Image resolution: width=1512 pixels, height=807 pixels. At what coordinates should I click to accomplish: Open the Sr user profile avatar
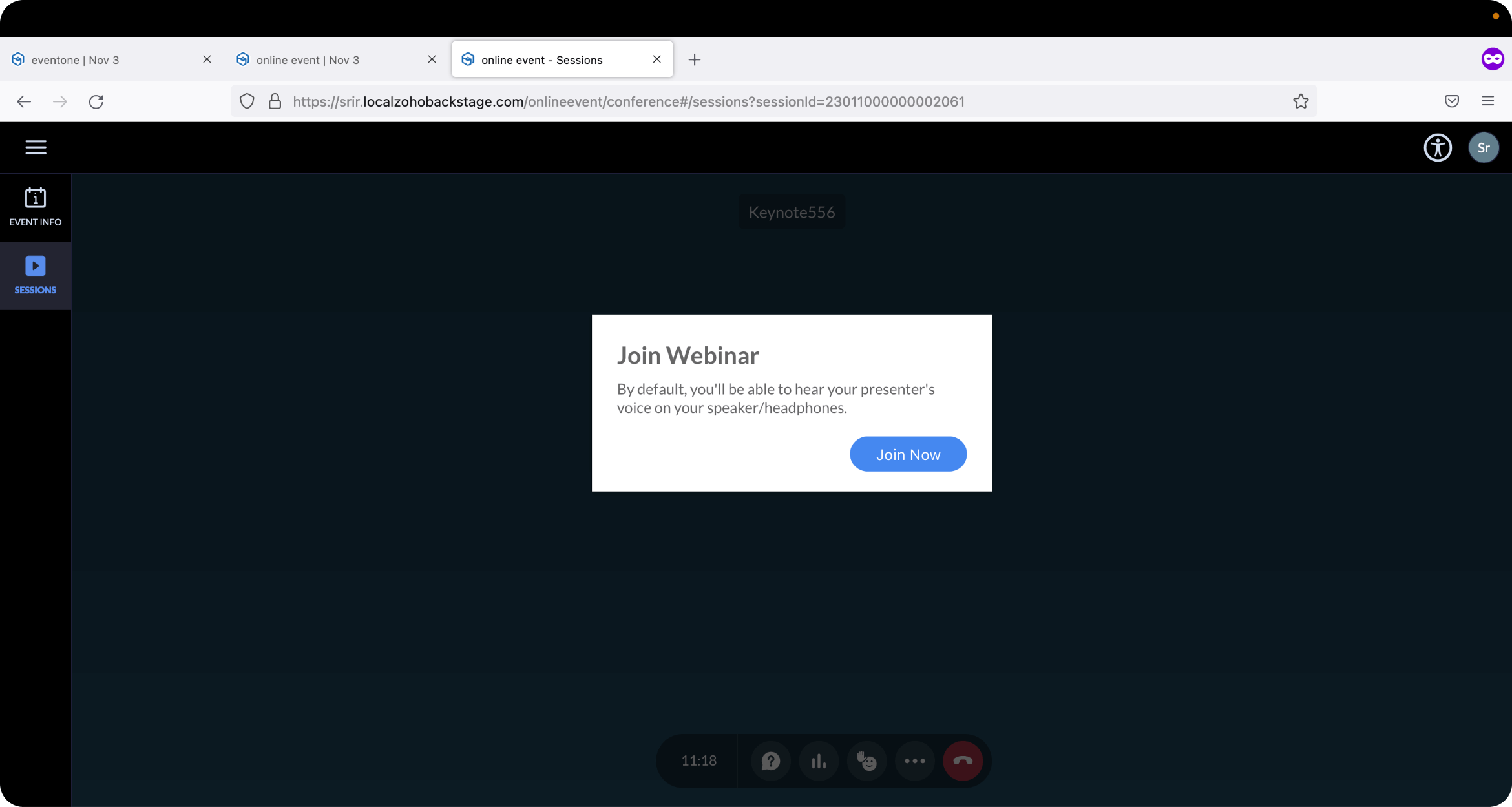(1484, 147)
